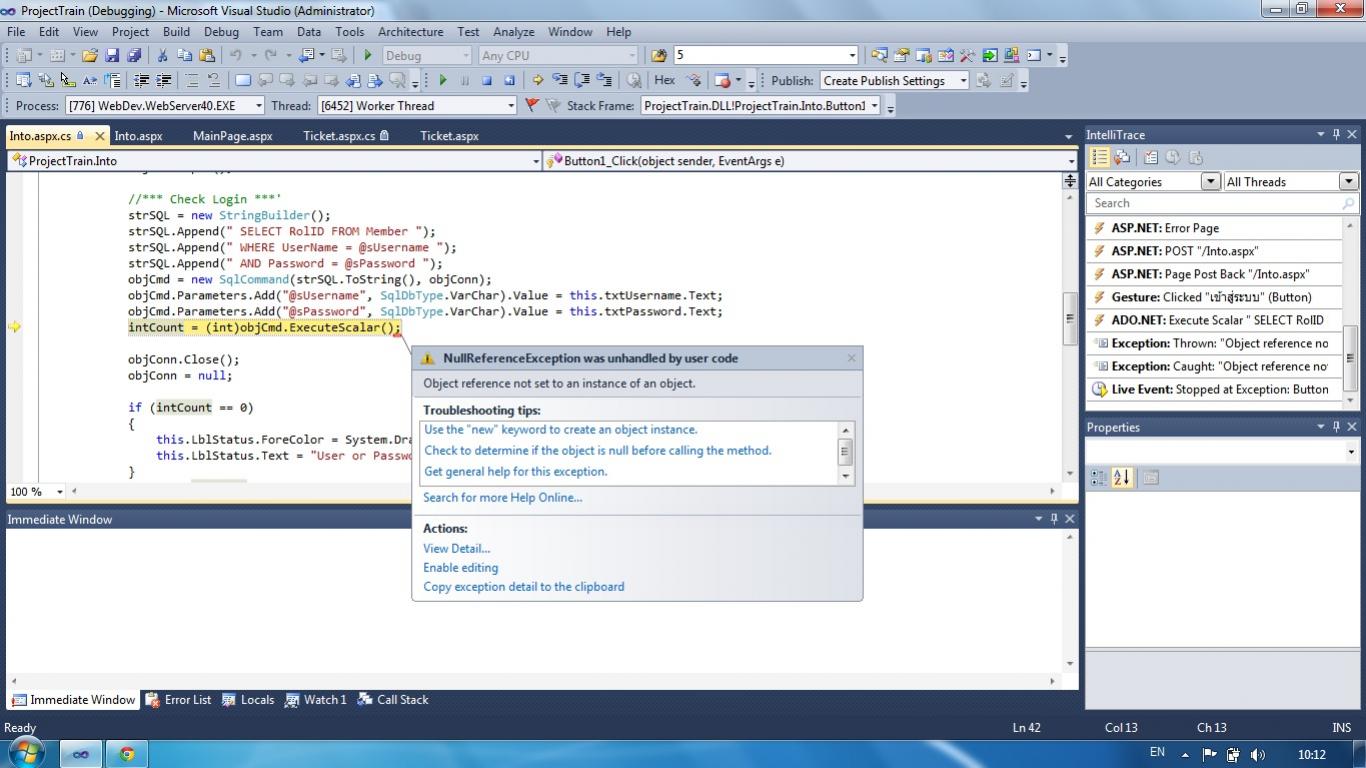Open Toolbox hammer-wrench icon
Screen dimensions: 1366x768
[967, 56]
